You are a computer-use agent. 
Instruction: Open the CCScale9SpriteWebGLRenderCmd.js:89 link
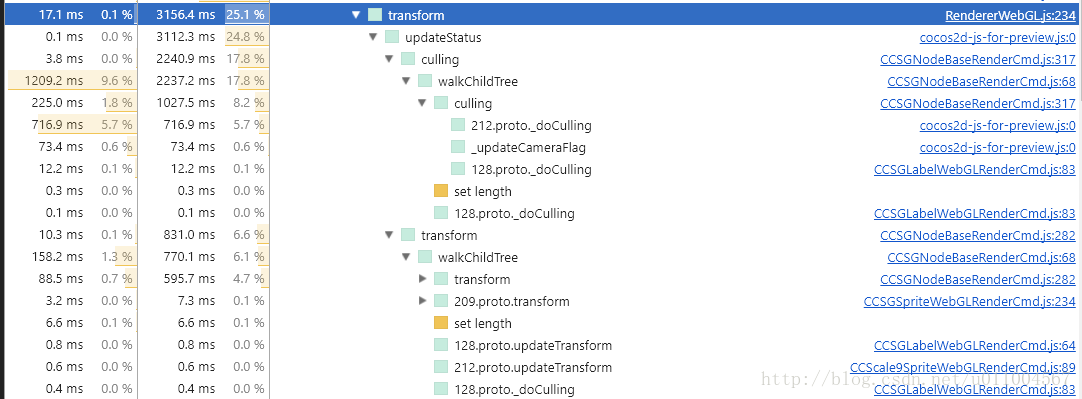(963, 367)
